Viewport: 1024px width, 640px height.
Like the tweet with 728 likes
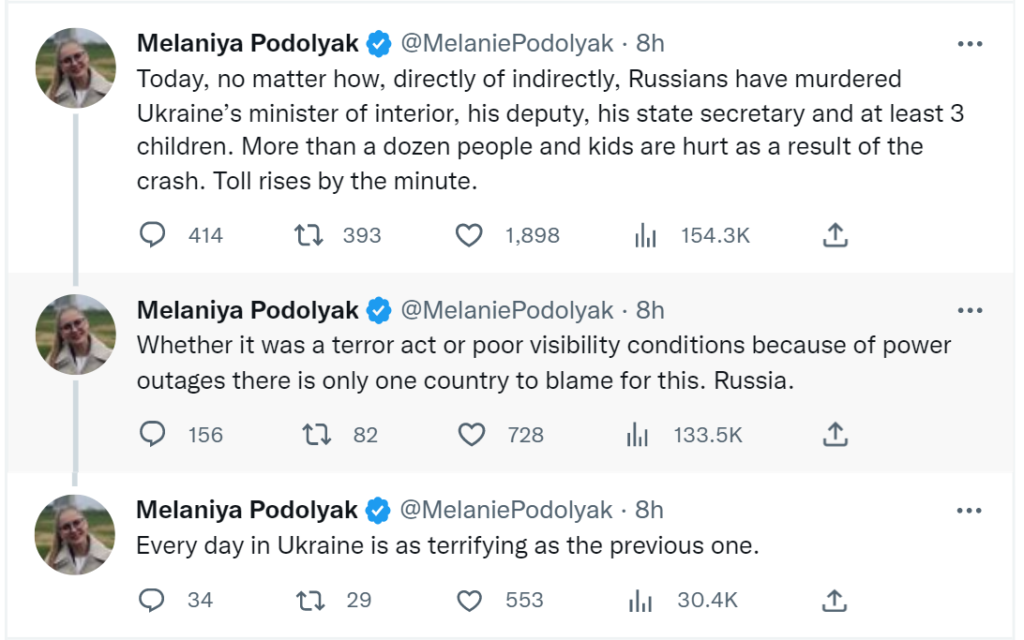[x=472, y=434]
